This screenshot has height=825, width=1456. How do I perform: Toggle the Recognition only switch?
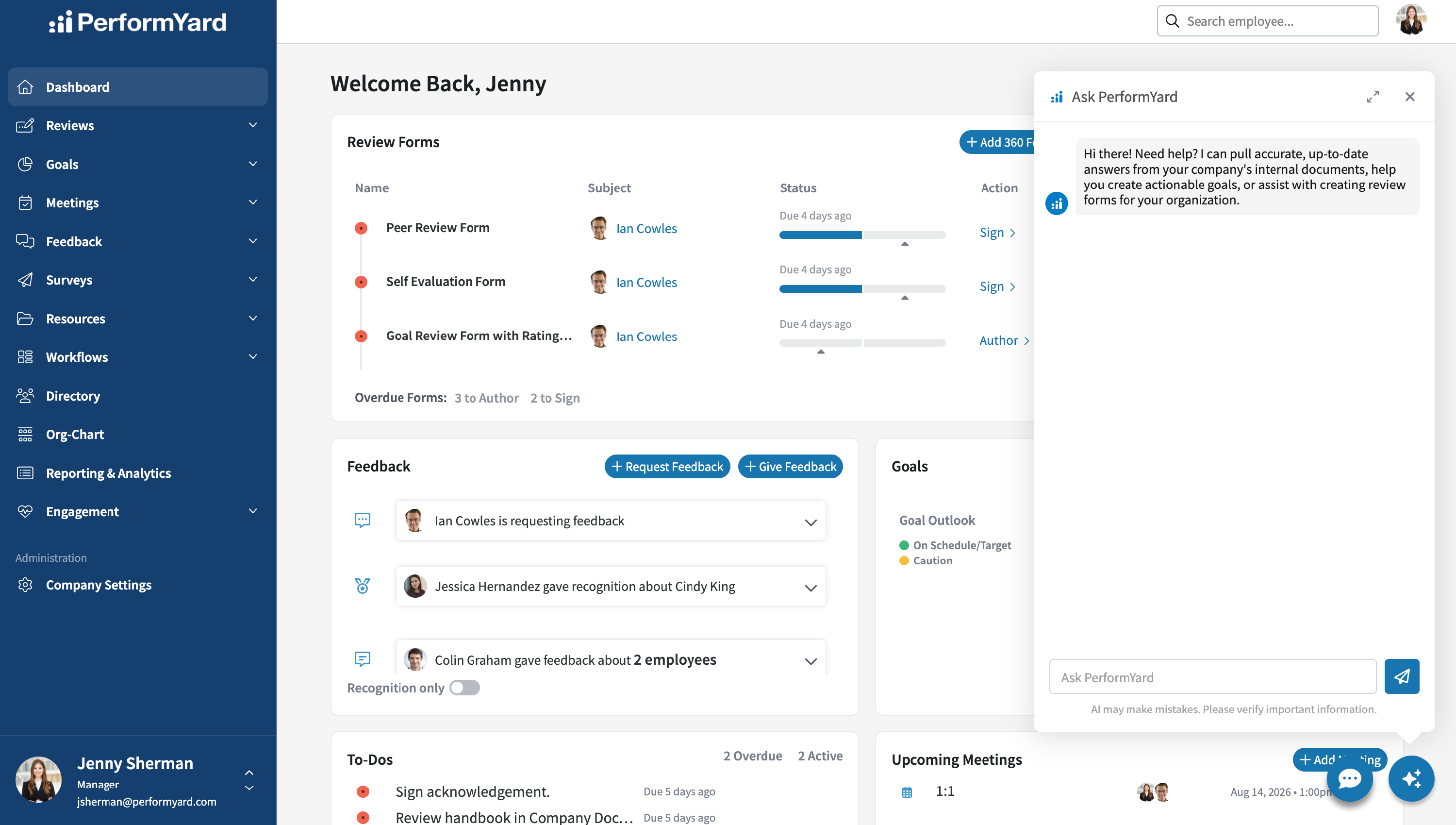[464, 688]
